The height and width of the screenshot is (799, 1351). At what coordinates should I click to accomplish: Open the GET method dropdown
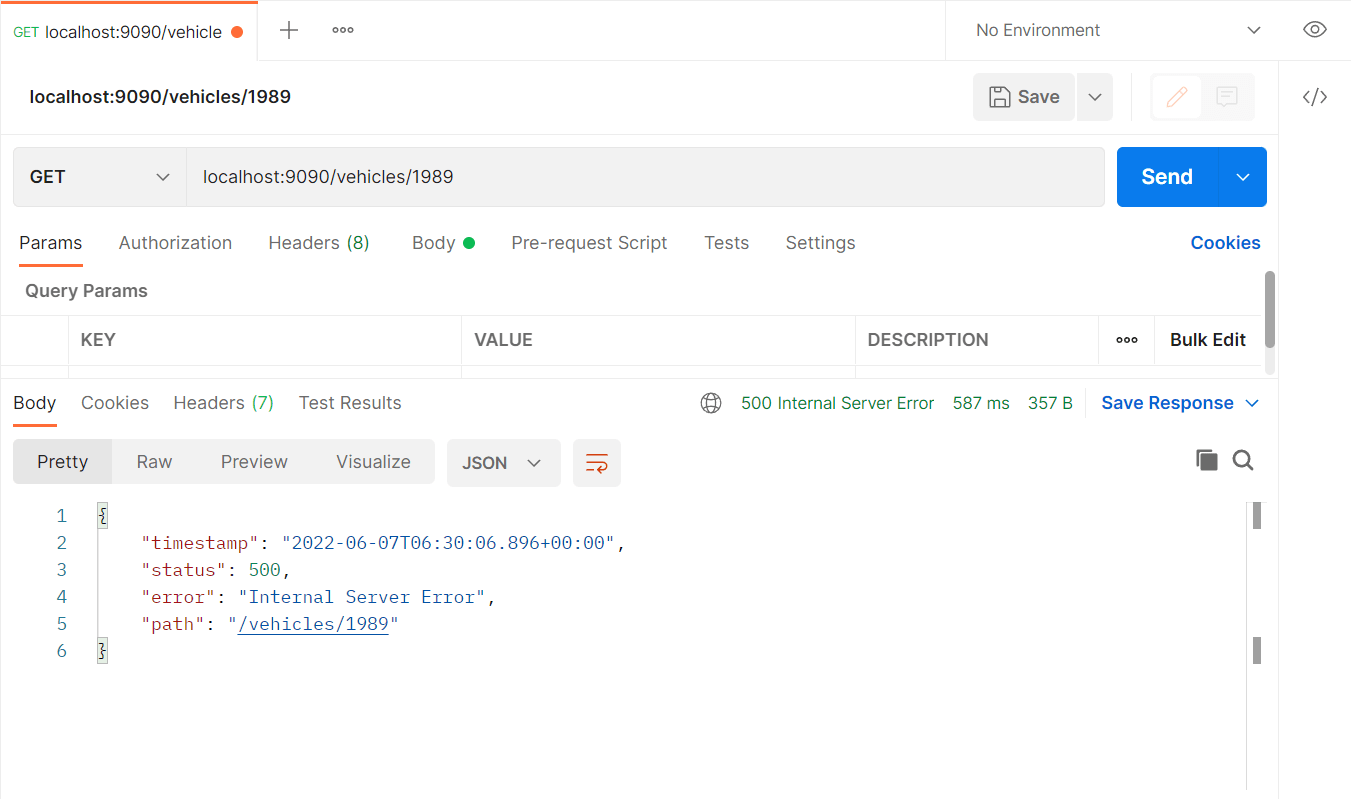pos(97,176)
